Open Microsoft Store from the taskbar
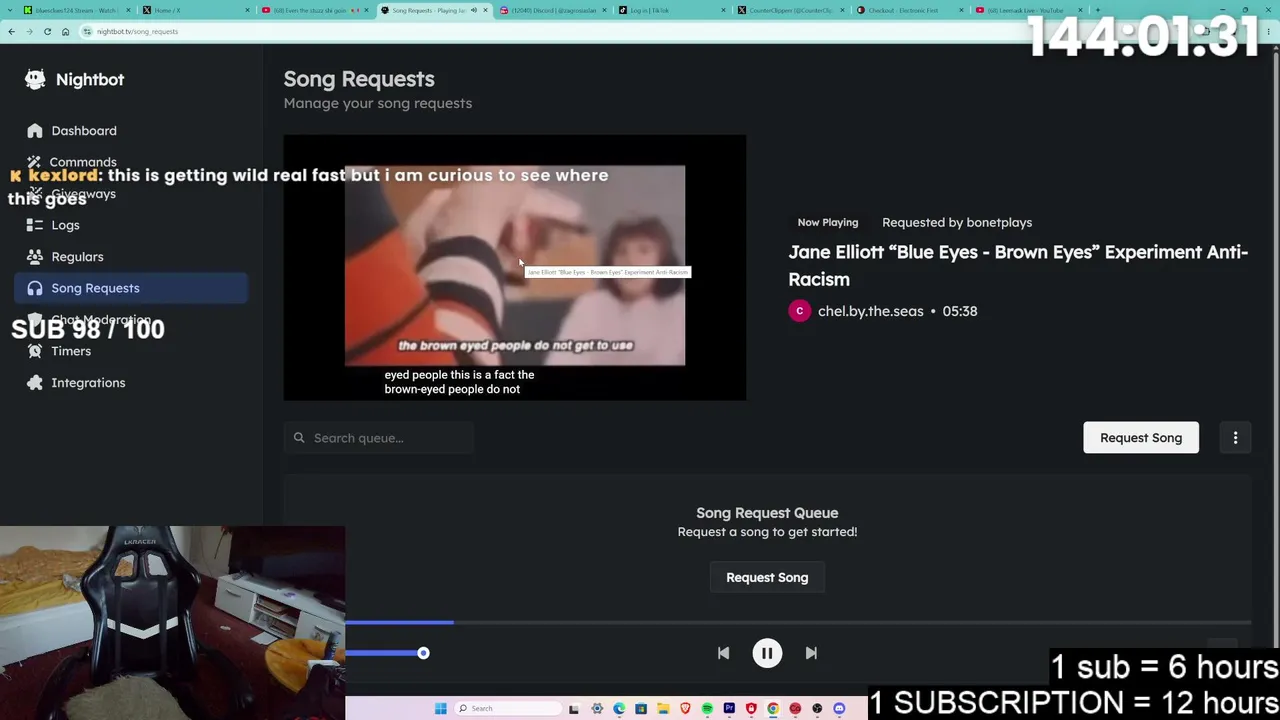1280x720 pixels. pos(641,709)
